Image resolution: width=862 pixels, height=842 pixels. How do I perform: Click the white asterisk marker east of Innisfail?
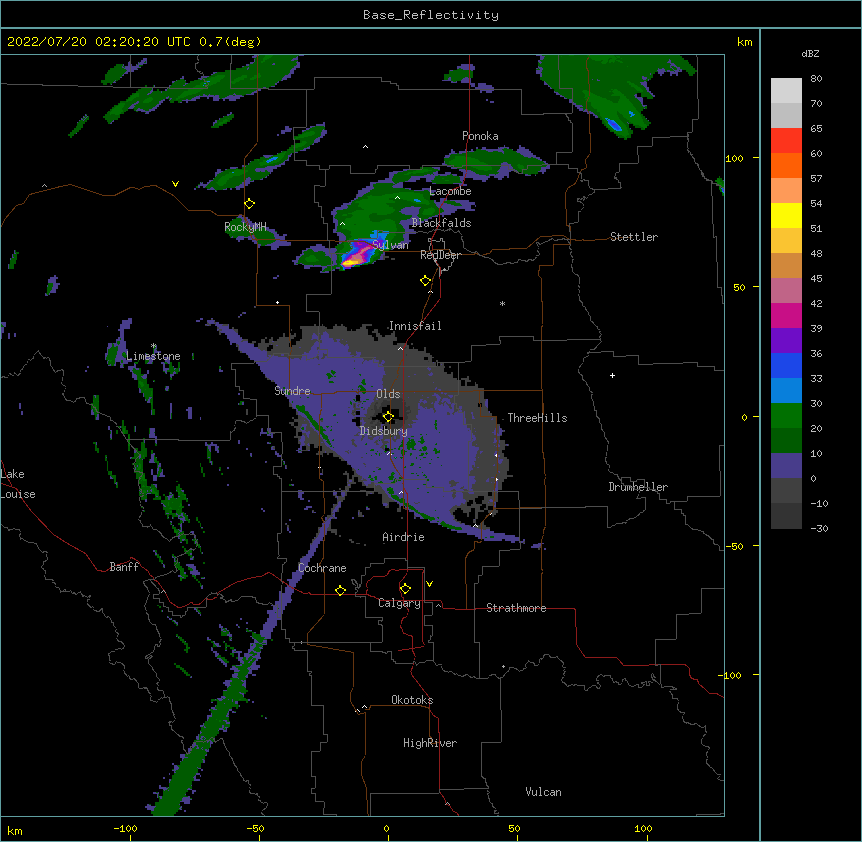[502, 304]
